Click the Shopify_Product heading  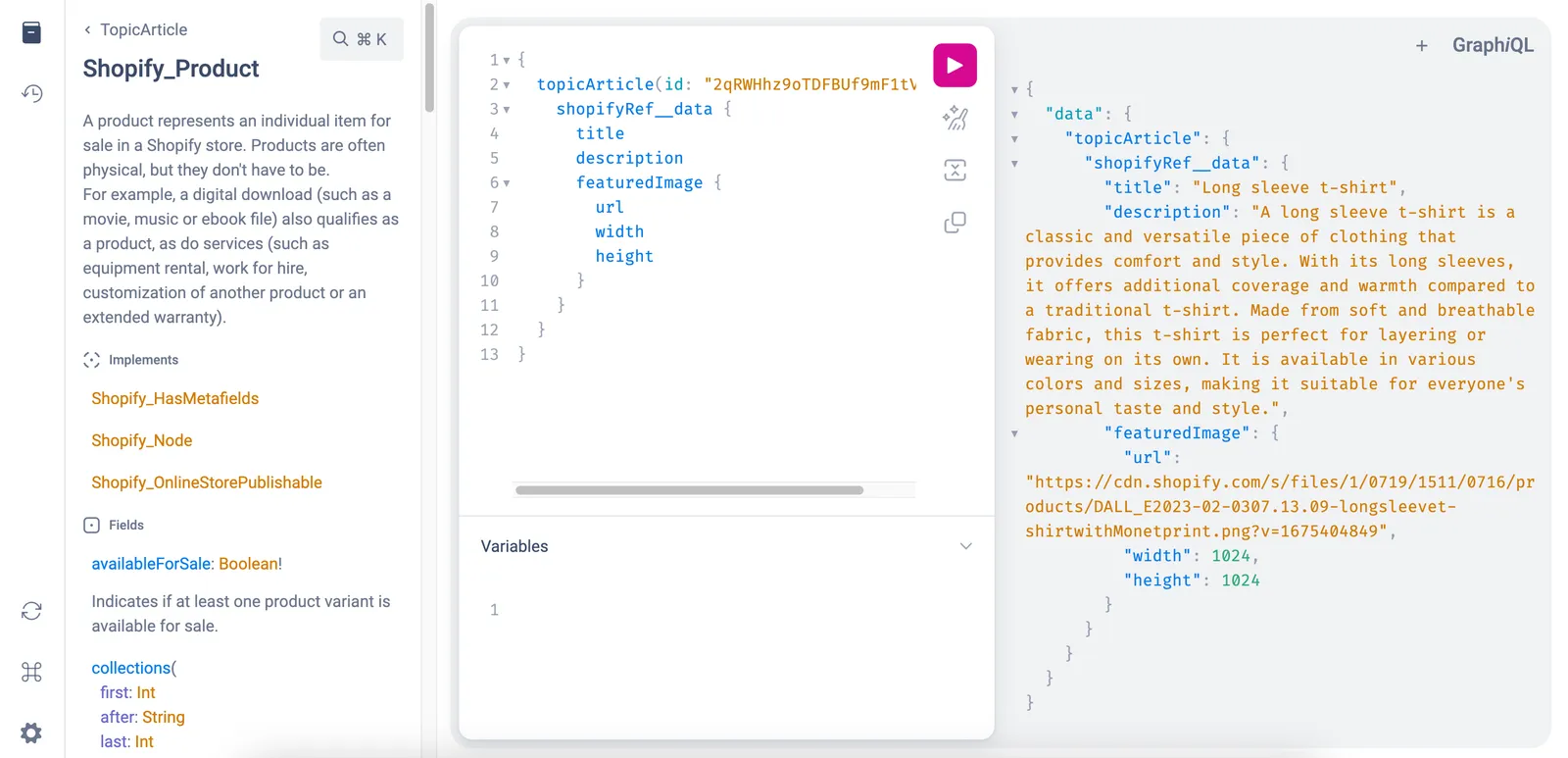(171, 69)
